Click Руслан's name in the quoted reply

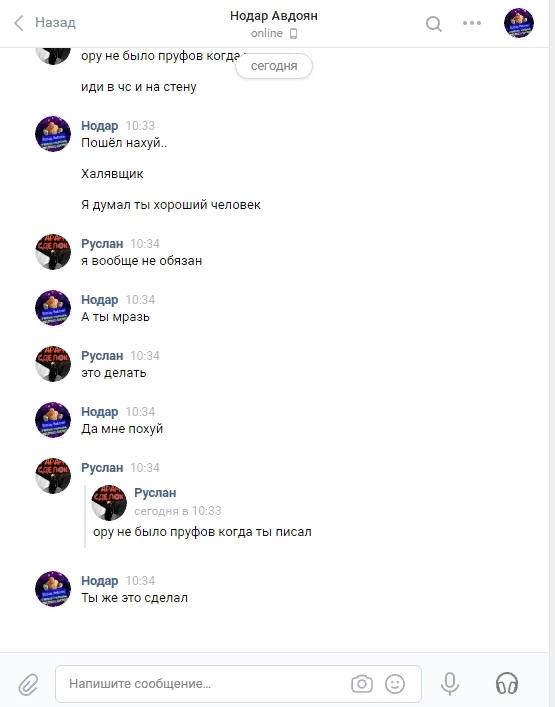tap(155, 493)
